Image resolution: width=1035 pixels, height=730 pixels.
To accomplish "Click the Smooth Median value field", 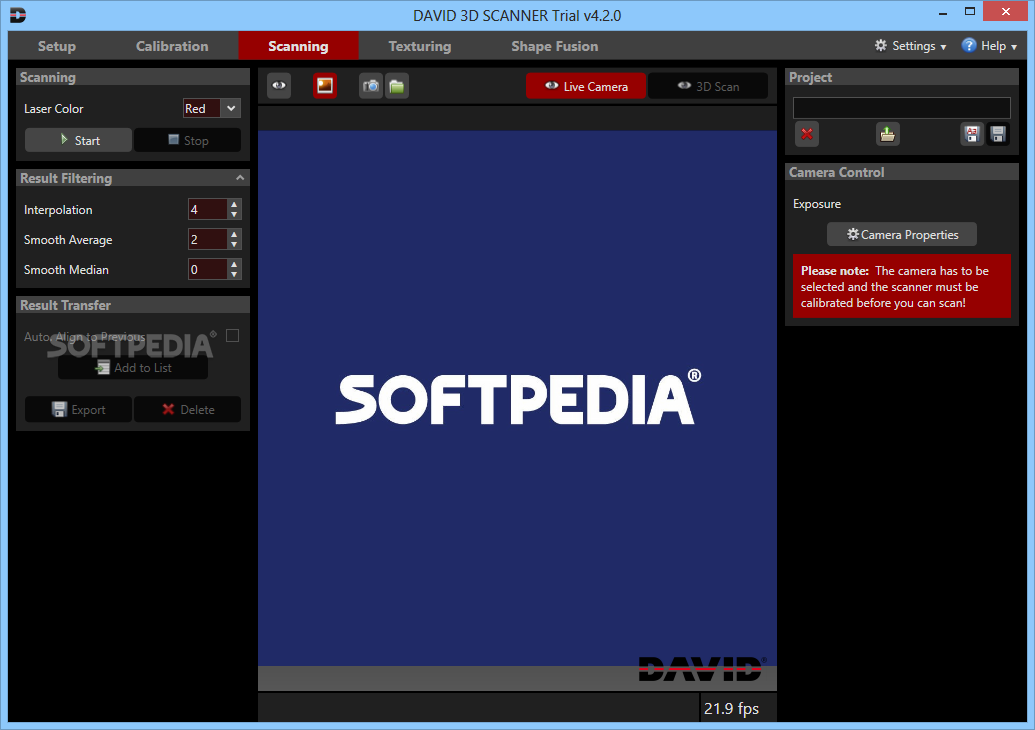I will pos(208,269).
